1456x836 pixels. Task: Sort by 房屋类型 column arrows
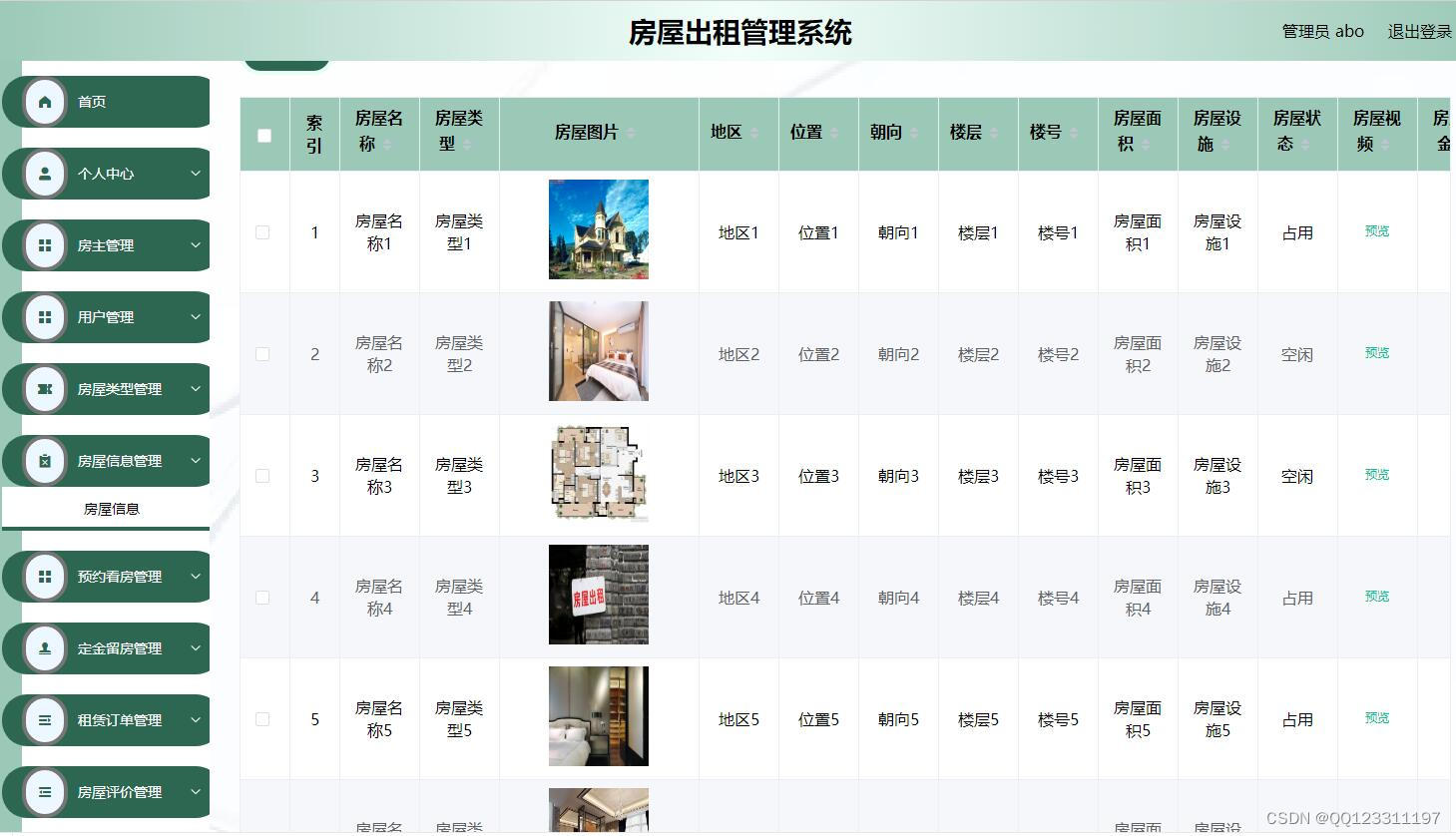tap(467, 145)
